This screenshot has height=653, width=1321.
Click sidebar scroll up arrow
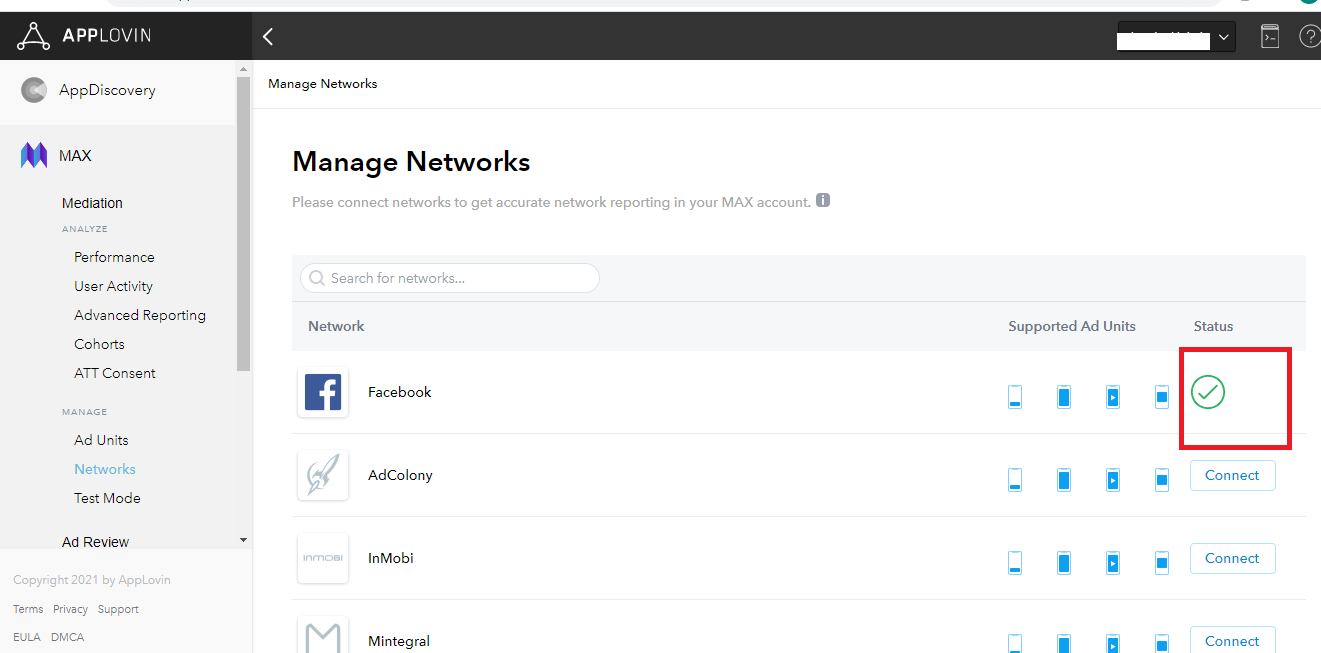click(243, 68)
